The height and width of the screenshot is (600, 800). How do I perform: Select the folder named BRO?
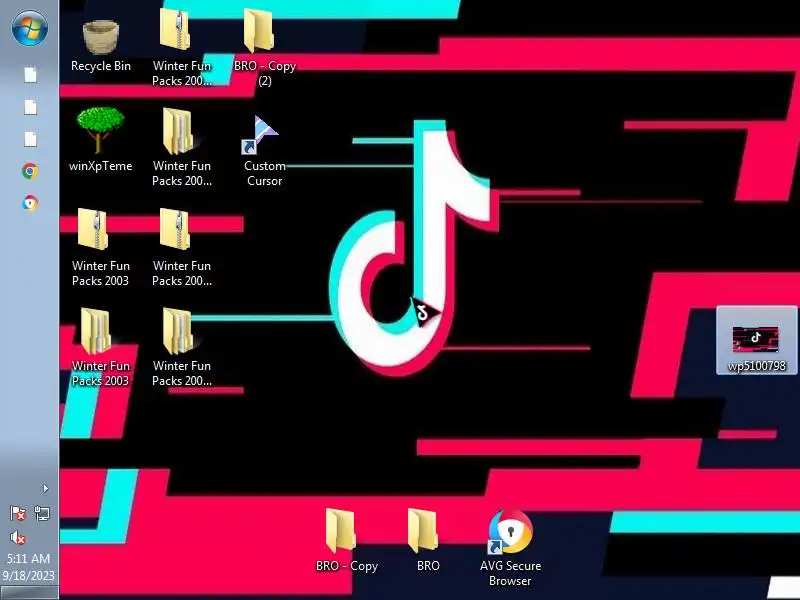[x=428, y=541]
